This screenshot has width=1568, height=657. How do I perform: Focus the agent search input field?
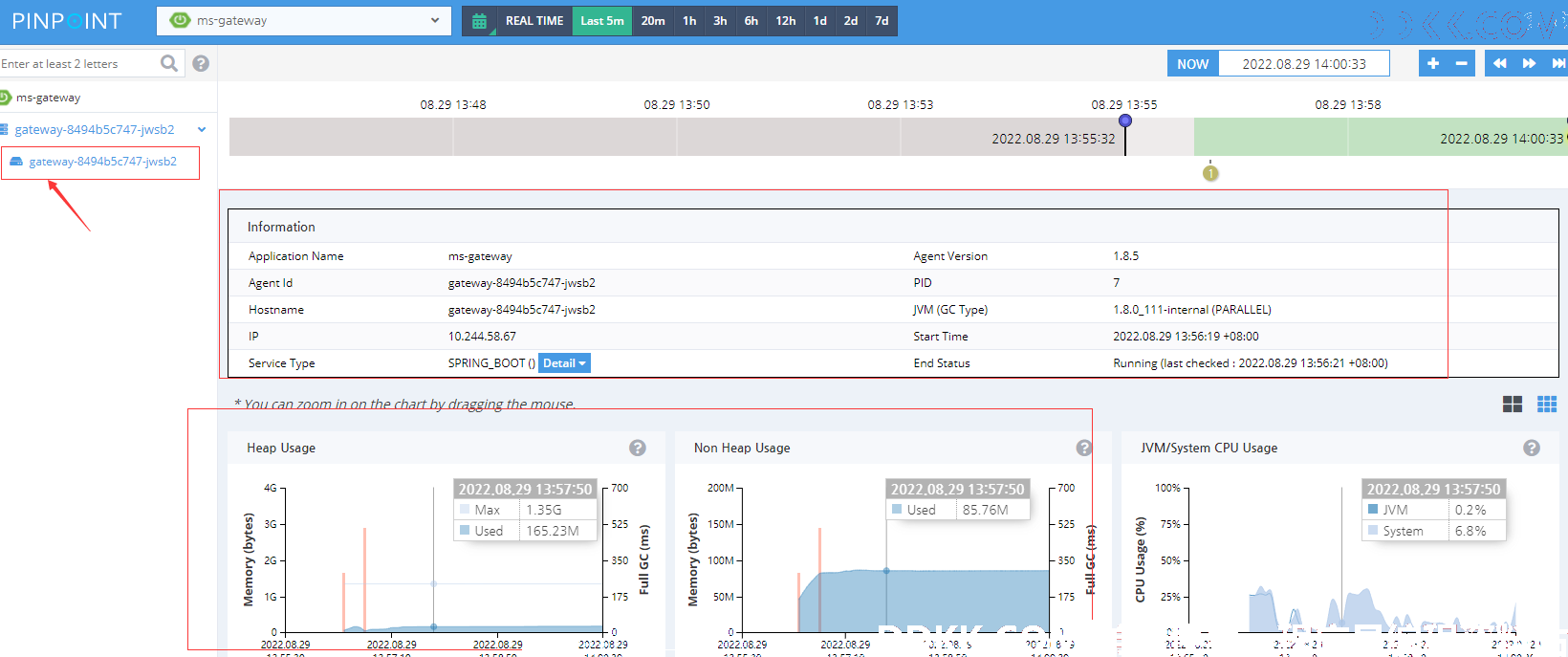76,64
